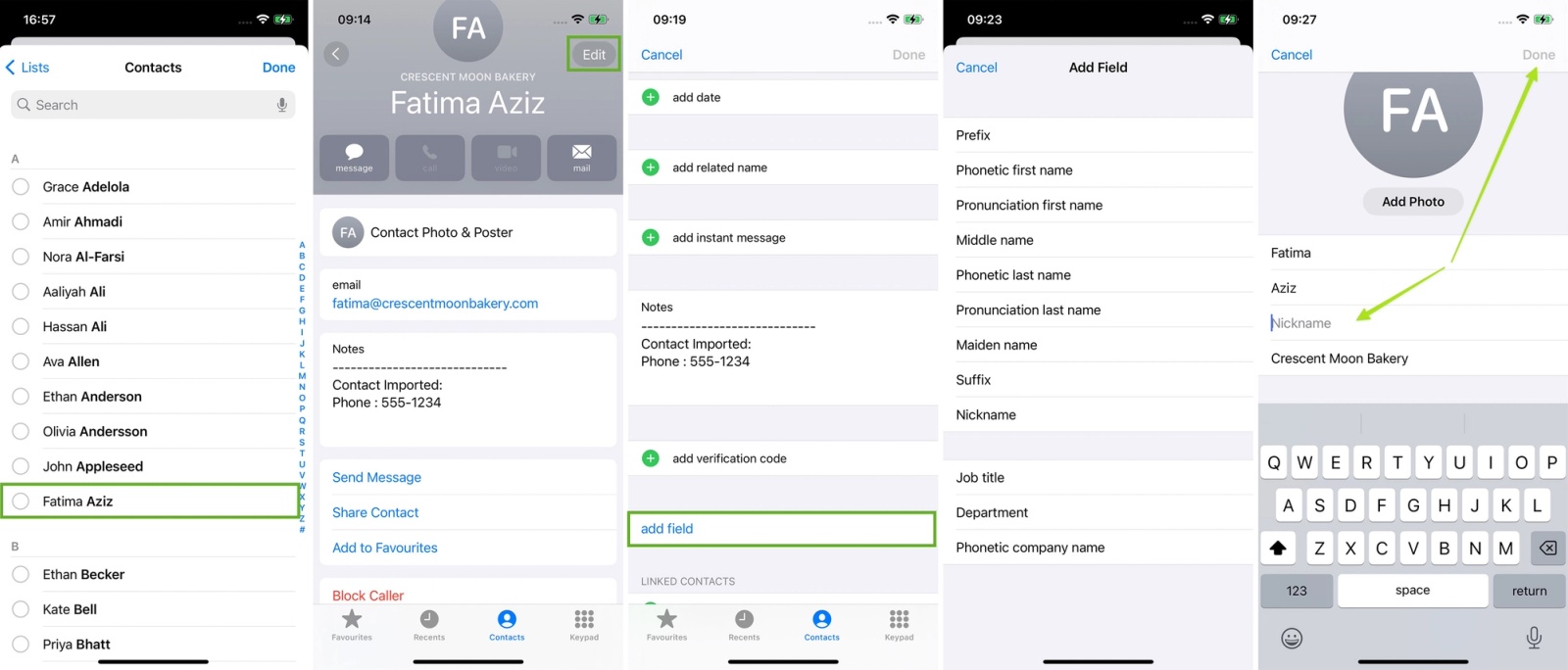Tap the backspace delete key on keyboard
The height and width of the screenshot is (670, 1568).
(x=1547, y=548)
